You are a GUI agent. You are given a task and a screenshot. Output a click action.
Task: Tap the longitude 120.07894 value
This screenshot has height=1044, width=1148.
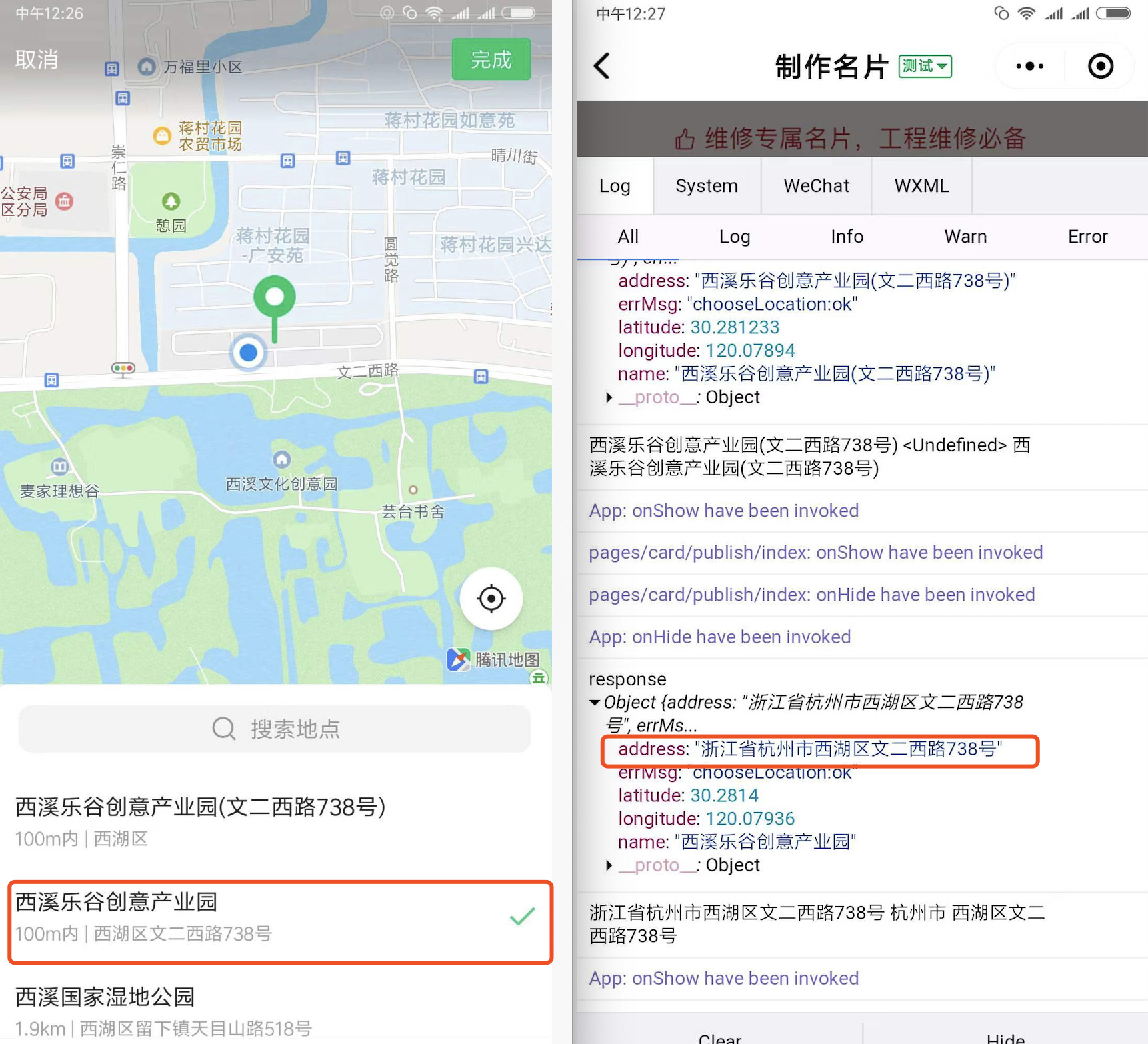pyautogui.click(x=750, y=351)
